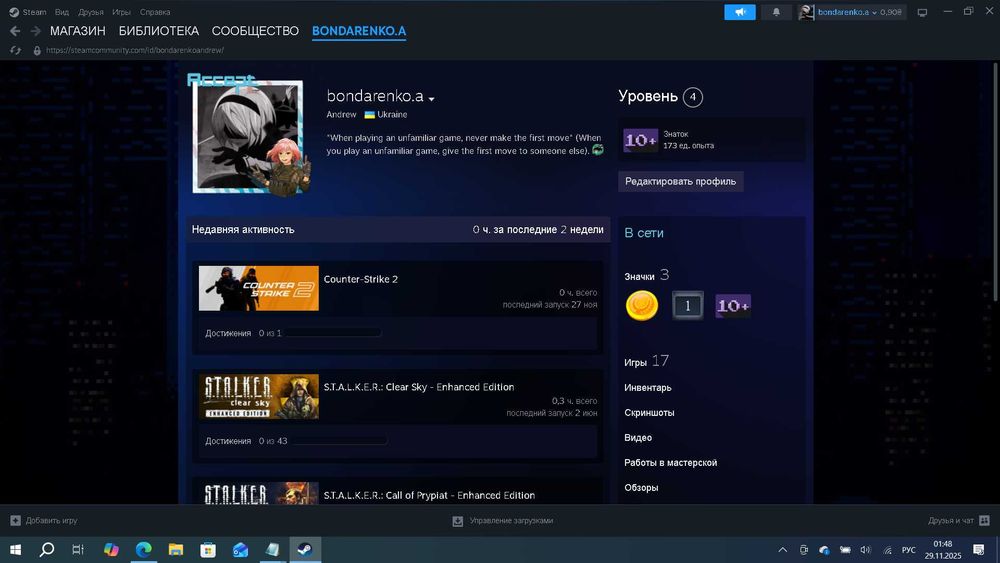
Task: Open volume speaker tray icon
Action: 865,550
